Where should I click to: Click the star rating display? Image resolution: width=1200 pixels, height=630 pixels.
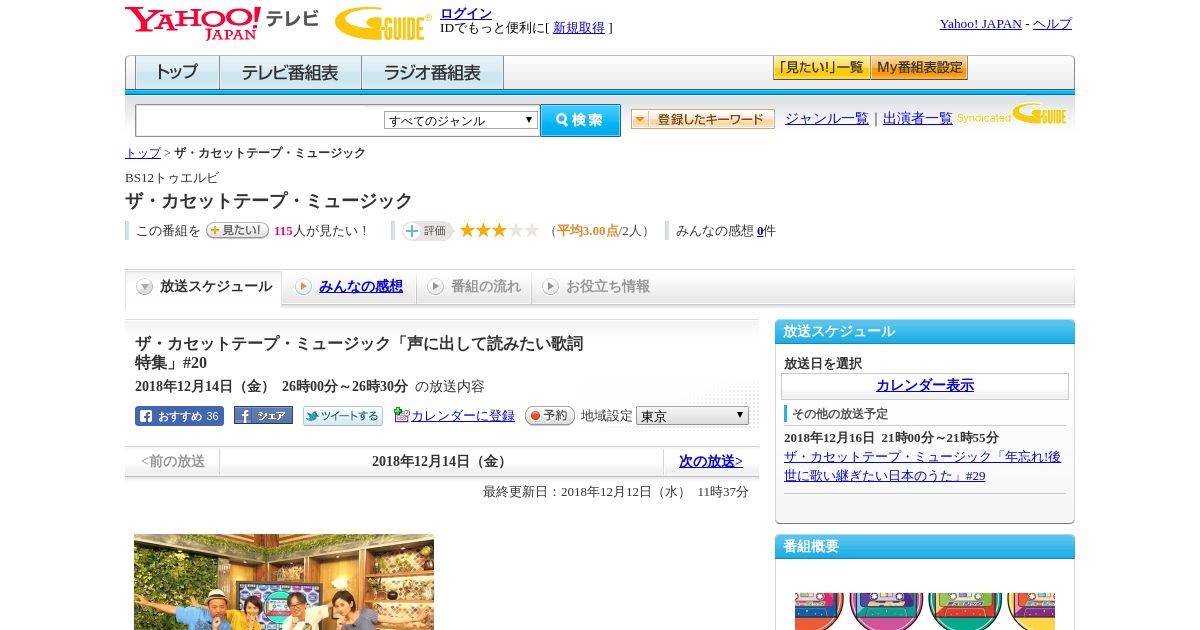(499, 230)
